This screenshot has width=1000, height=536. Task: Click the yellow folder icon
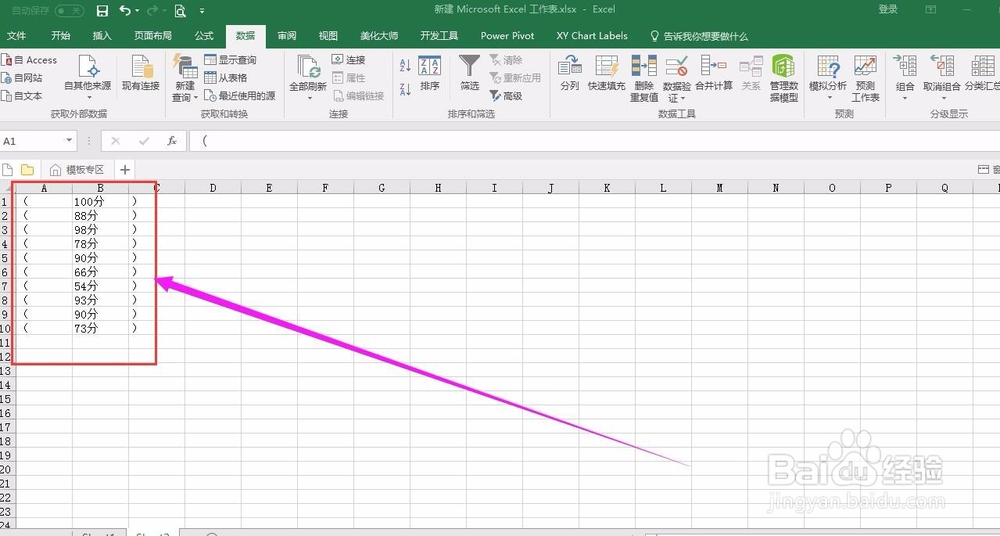pos(27,170)
